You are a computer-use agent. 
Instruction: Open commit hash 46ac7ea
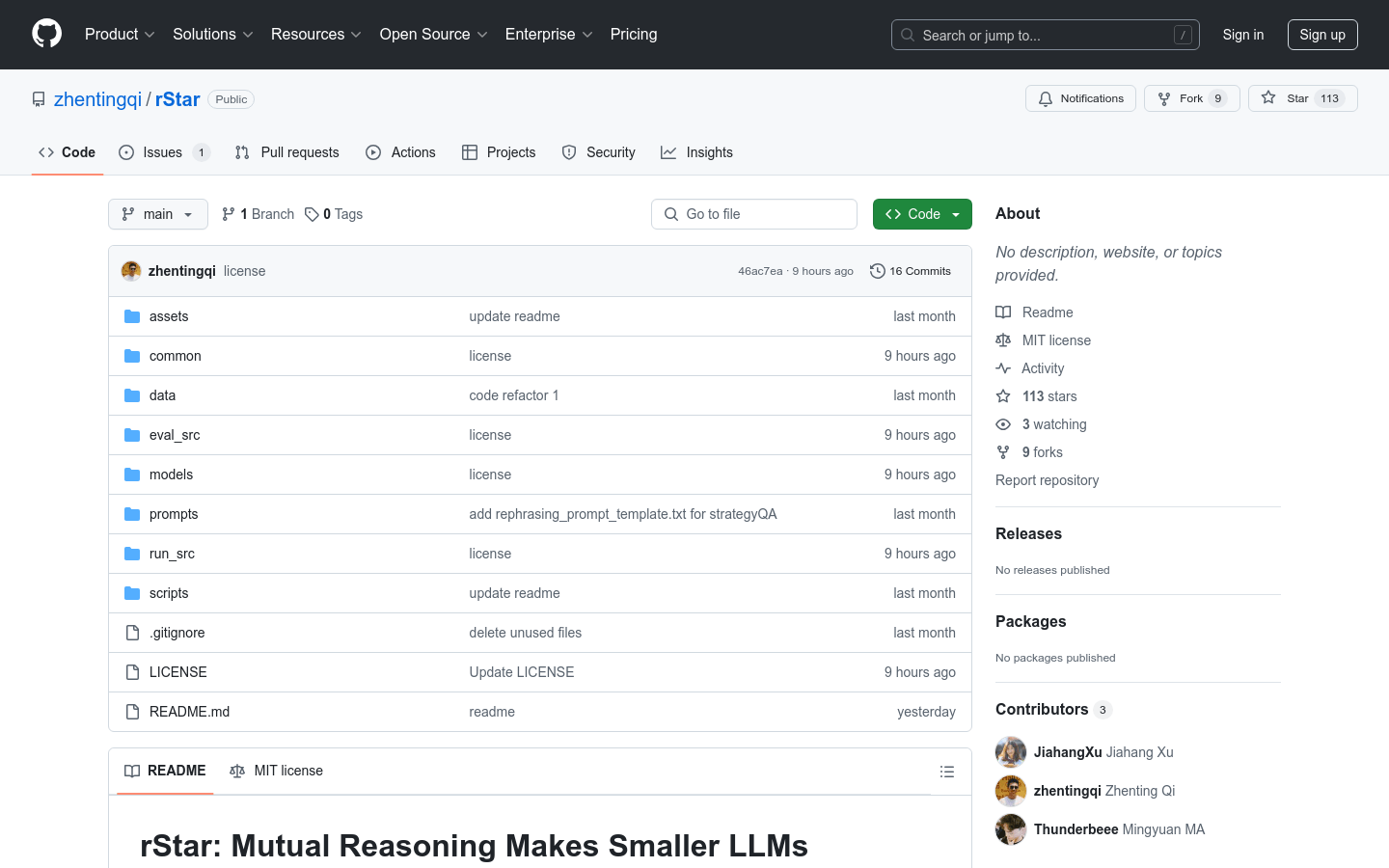pyautogui.click(x=760, y=271)
